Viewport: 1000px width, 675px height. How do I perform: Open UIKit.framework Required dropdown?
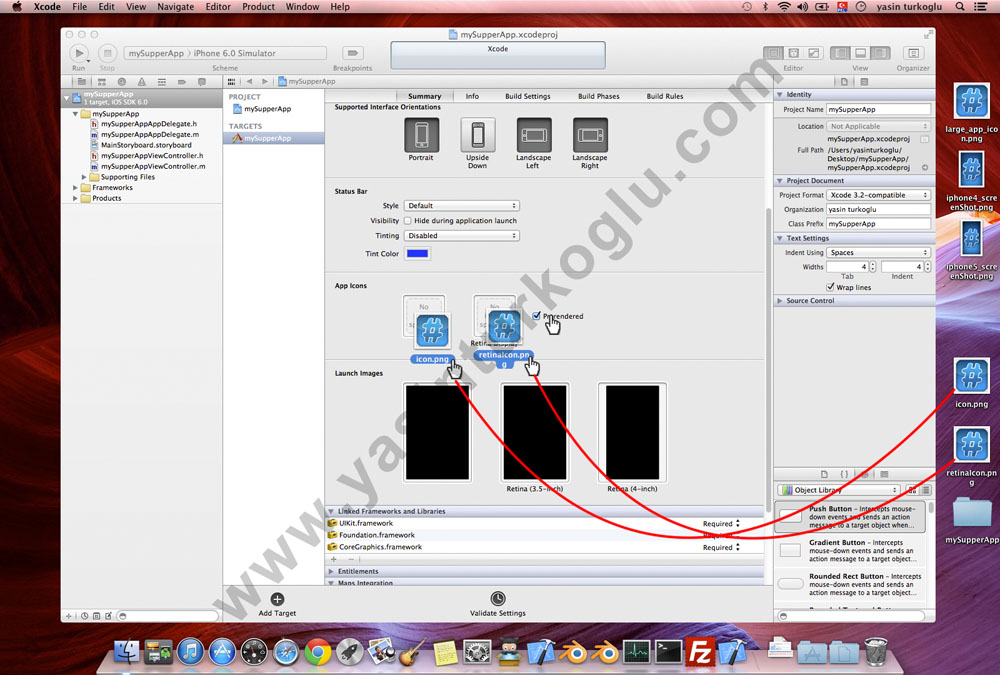(721, 523)
